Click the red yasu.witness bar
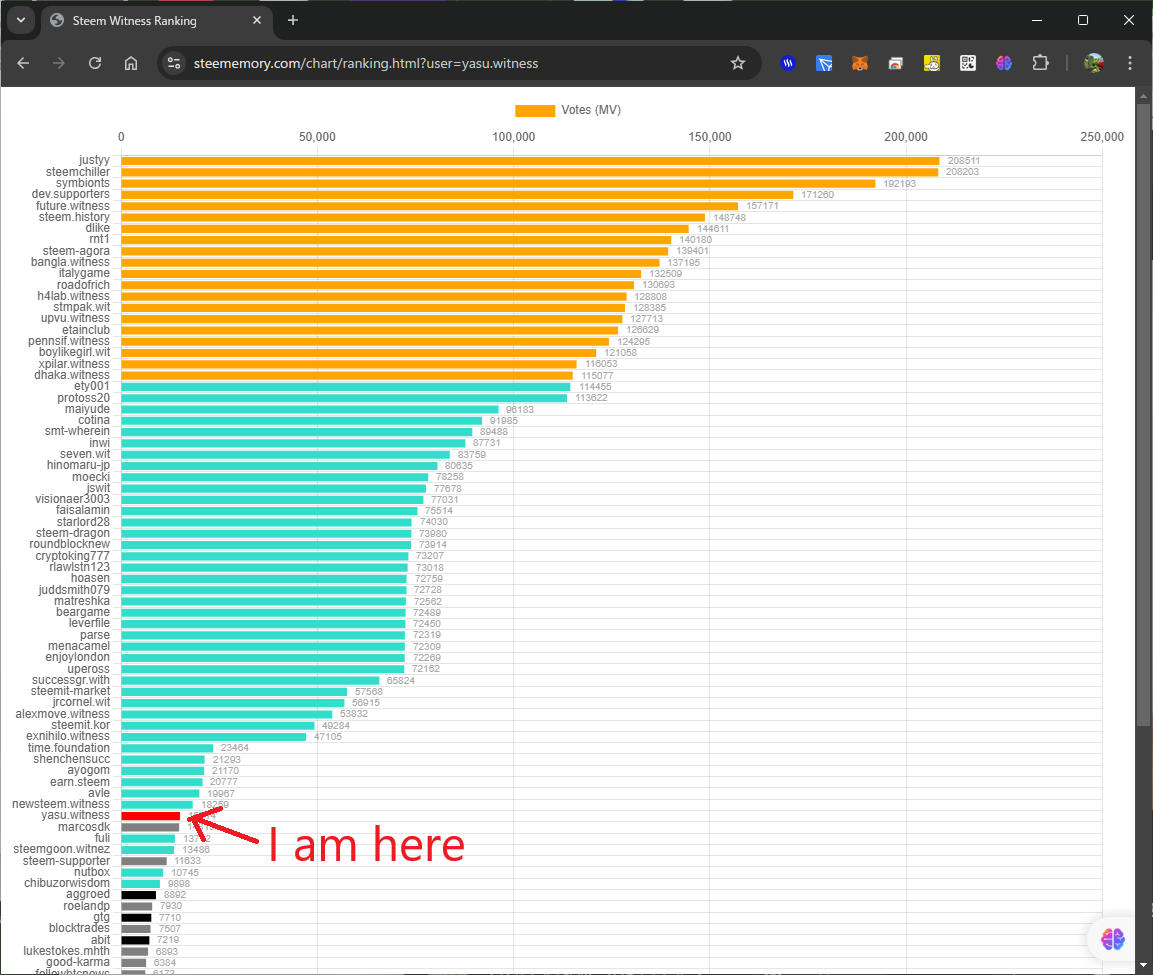 tap(151, 816)
